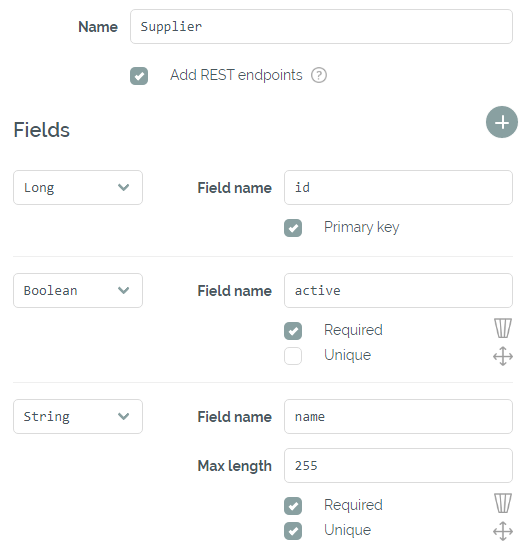Open the Long type dropdown
This screenshot has width=527, height=550.
[x=78, y=188]
